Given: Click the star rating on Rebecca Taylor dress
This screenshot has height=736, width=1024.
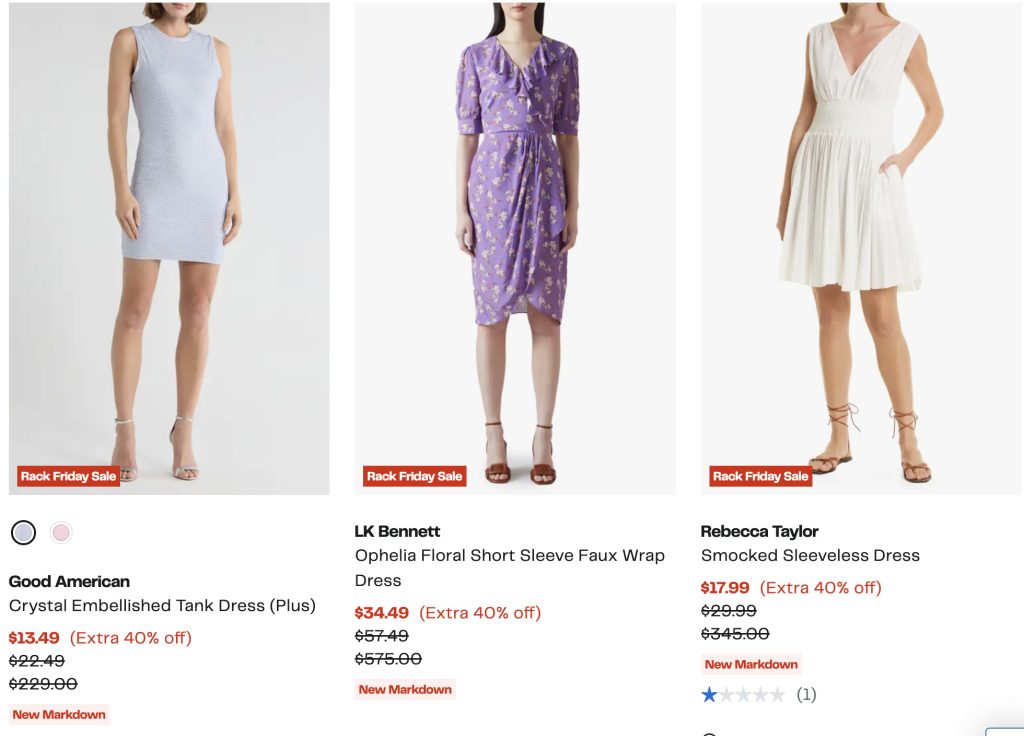Looking at the screenshot, I should [743, 694].
